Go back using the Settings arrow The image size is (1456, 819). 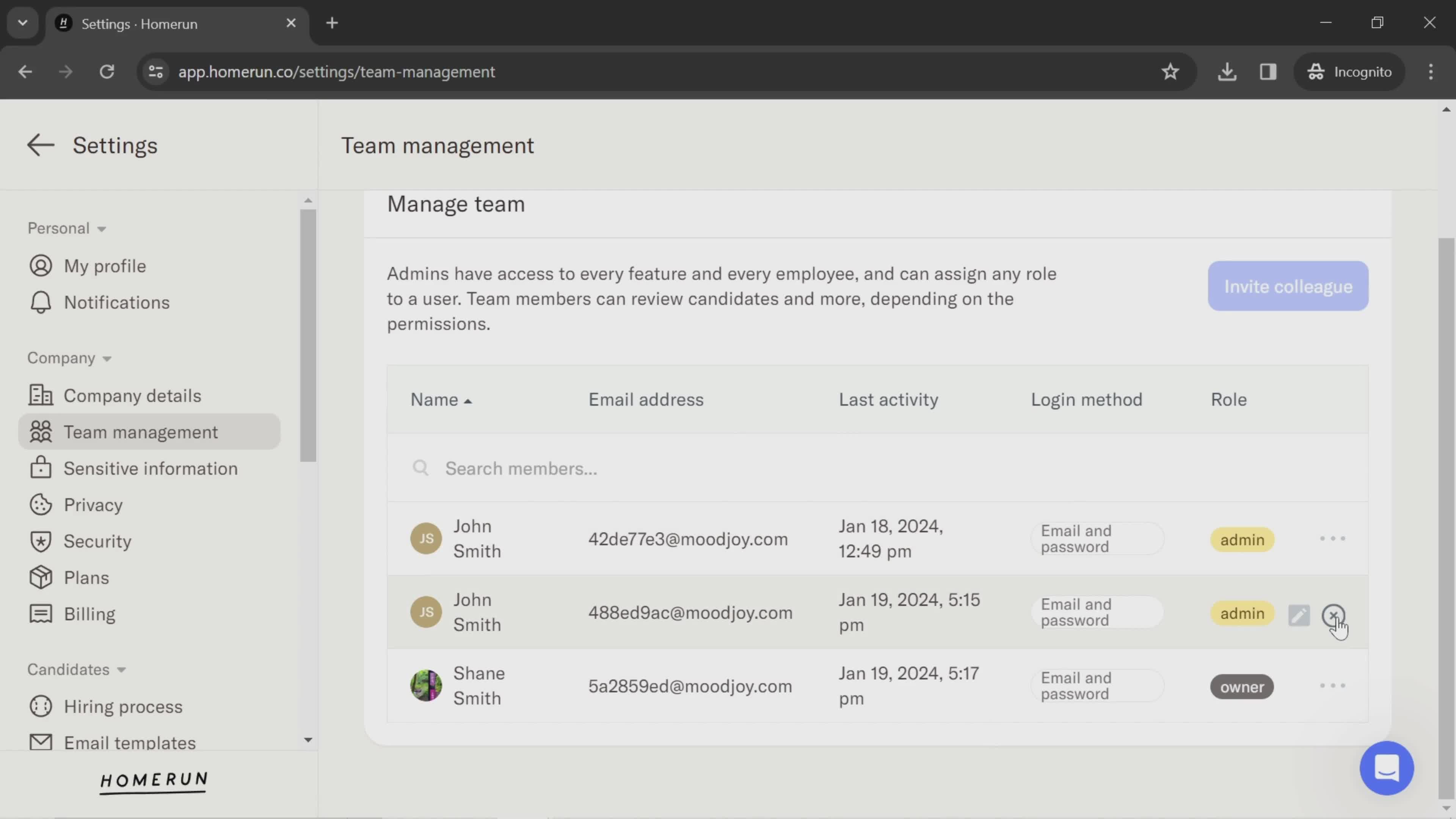tap(41, 145)
